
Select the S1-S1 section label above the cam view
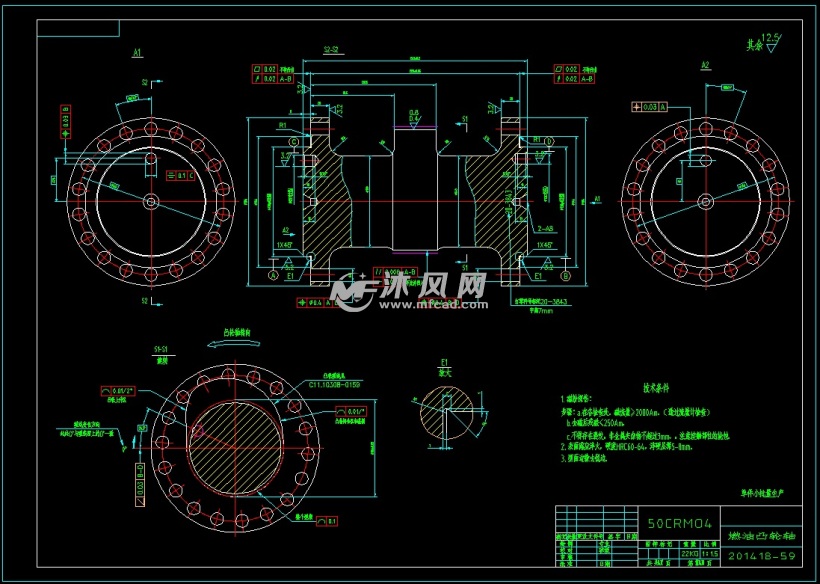(160, 350)
